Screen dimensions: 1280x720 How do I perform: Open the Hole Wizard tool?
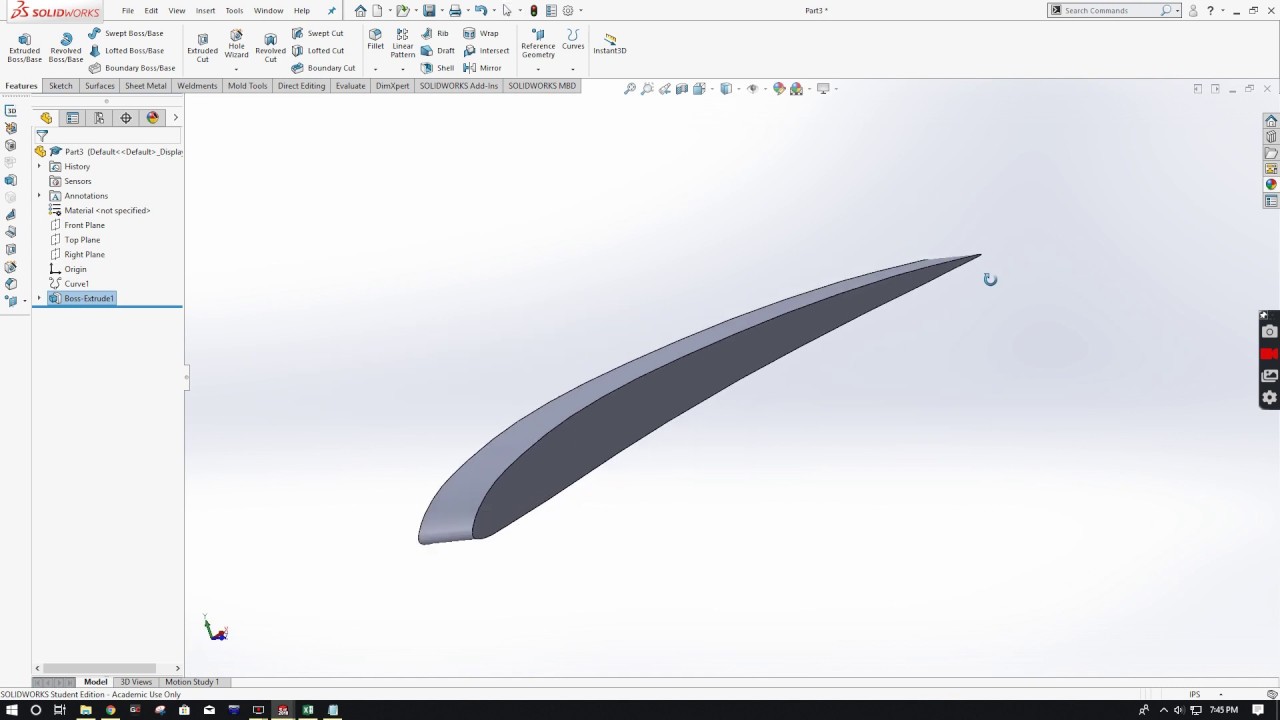(x=236, y=43)
